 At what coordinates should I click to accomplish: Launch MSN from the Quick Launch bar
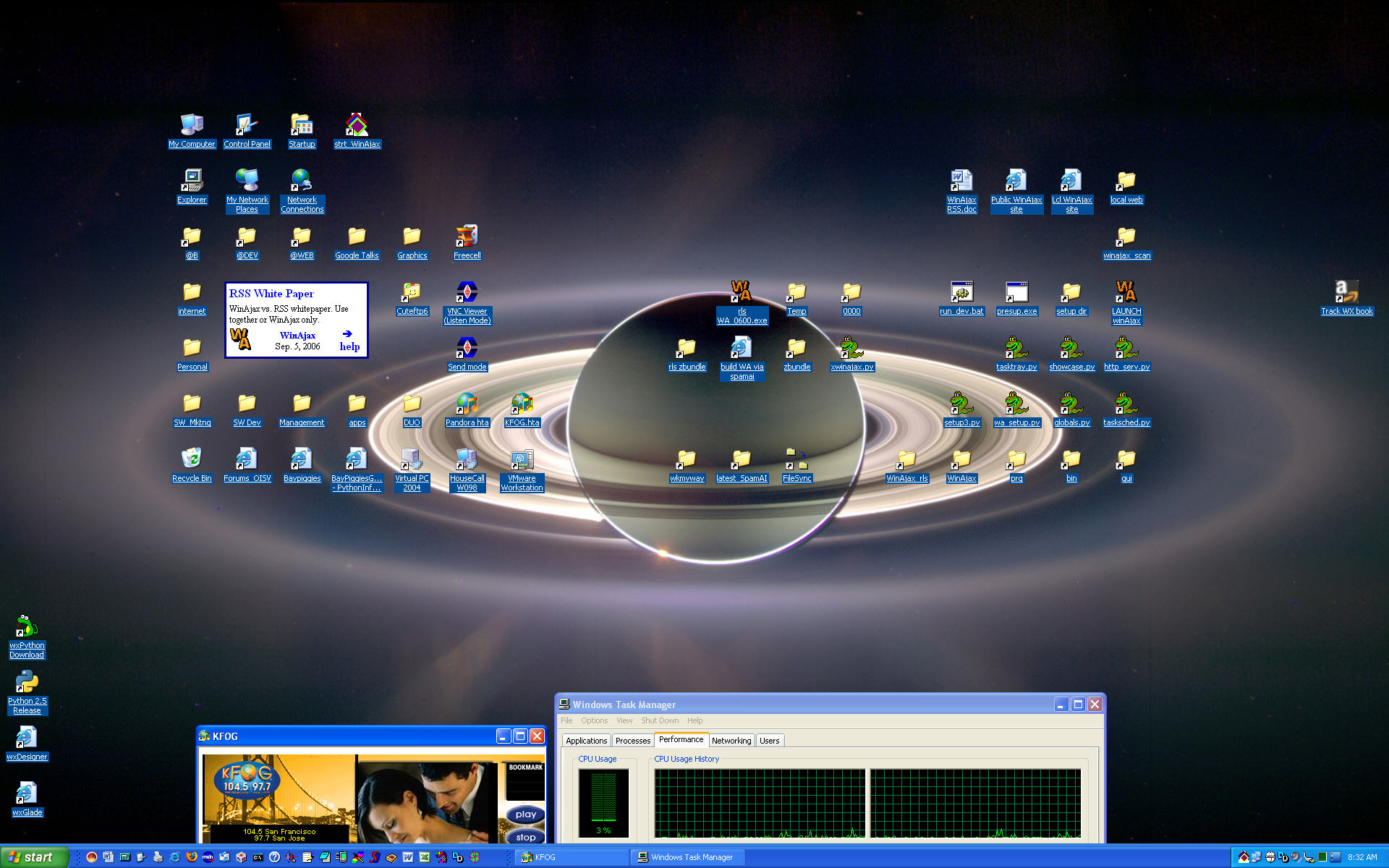[208, 857]
